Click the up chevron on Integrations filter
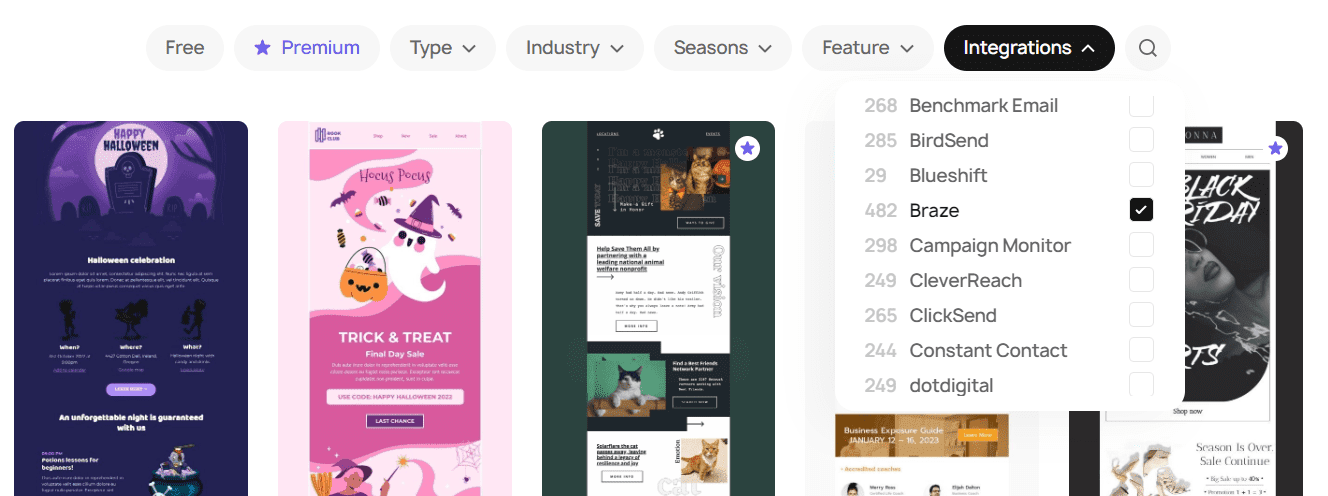The image size is (1328, 496). [1088, 48]
